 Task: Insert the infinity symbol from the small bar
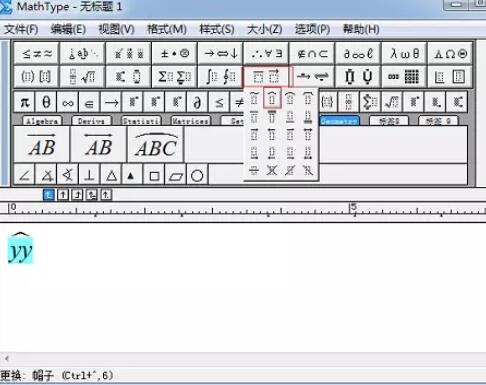pyautogui.click(x=68, y=102)
